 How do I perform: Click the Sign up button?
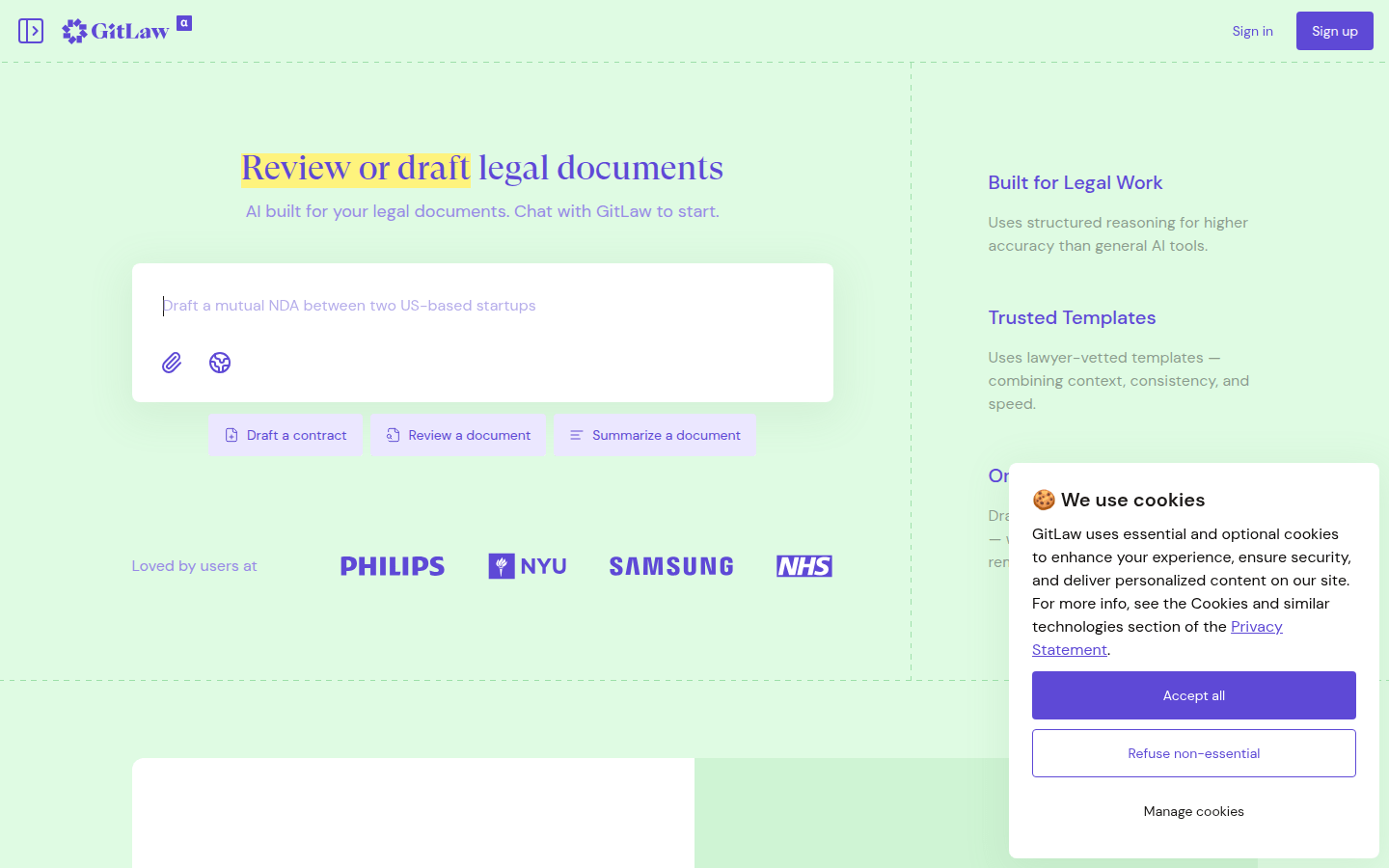pos(1335,31)
